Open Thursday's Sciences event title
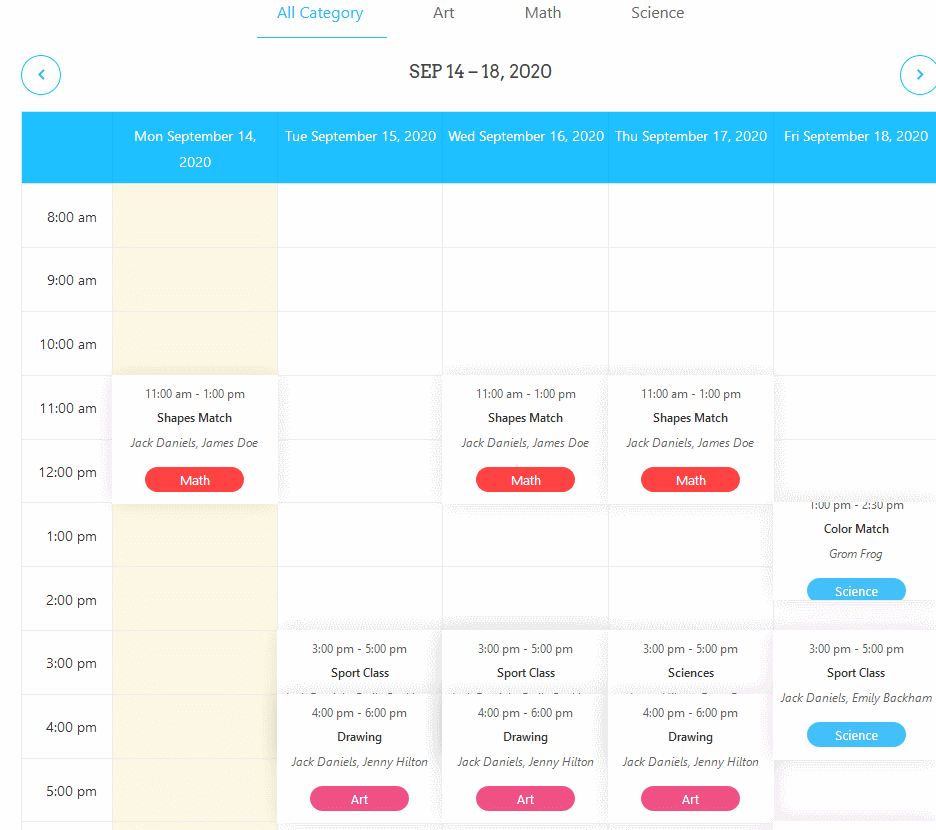The image size is (936, 830). [691, 673]
